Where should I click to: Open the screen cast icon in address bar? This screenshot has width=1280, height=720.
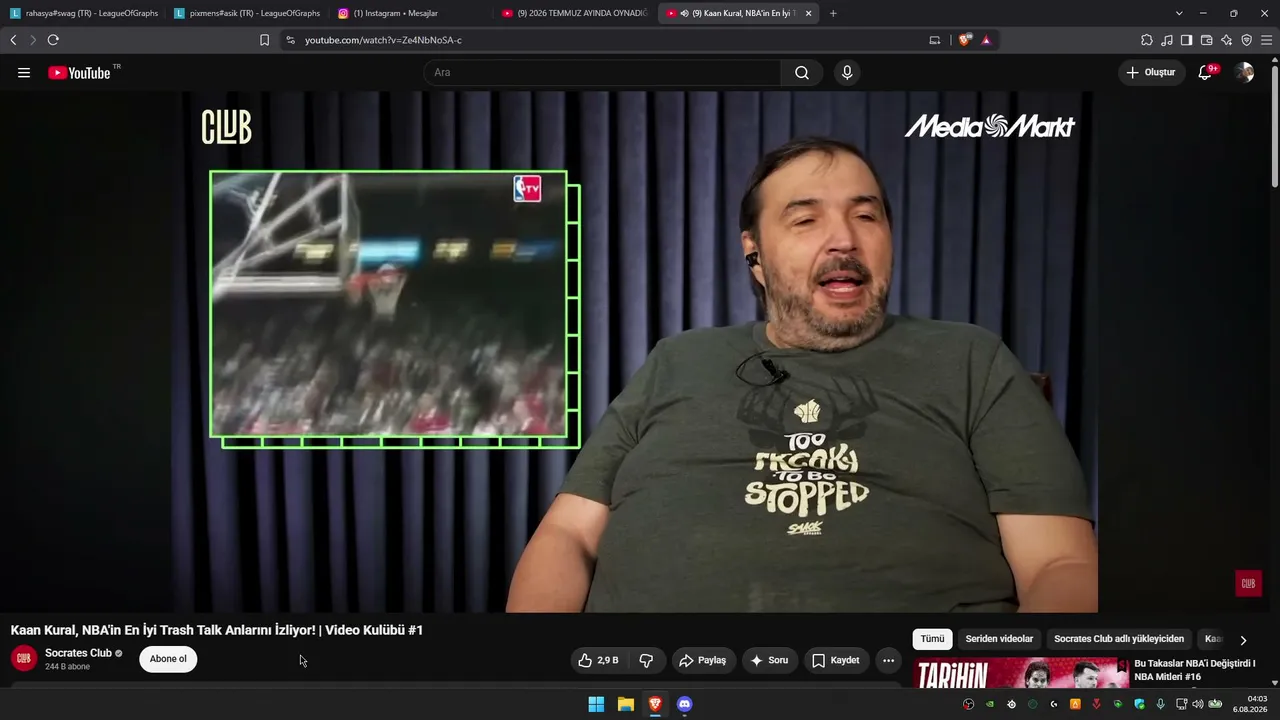935,40
